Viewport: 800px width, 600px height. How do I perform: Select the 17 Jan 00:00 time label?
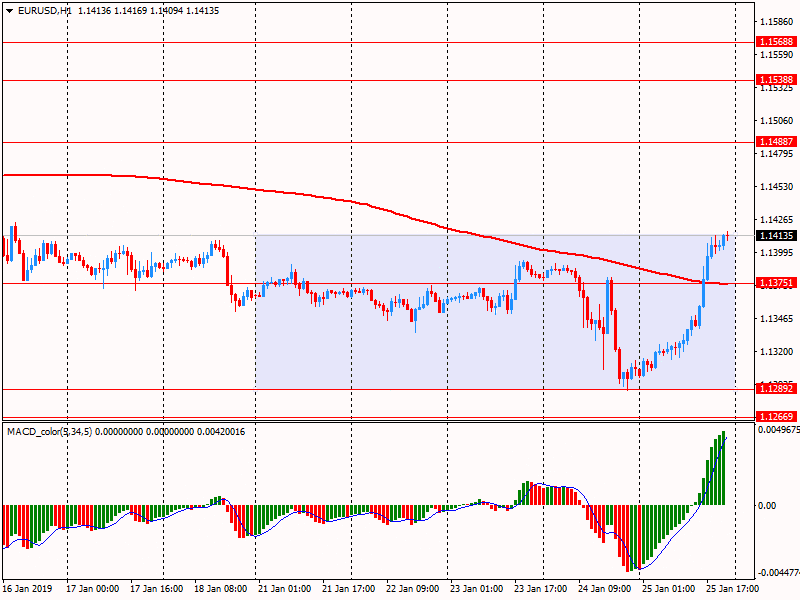click(x=92, y=588)
